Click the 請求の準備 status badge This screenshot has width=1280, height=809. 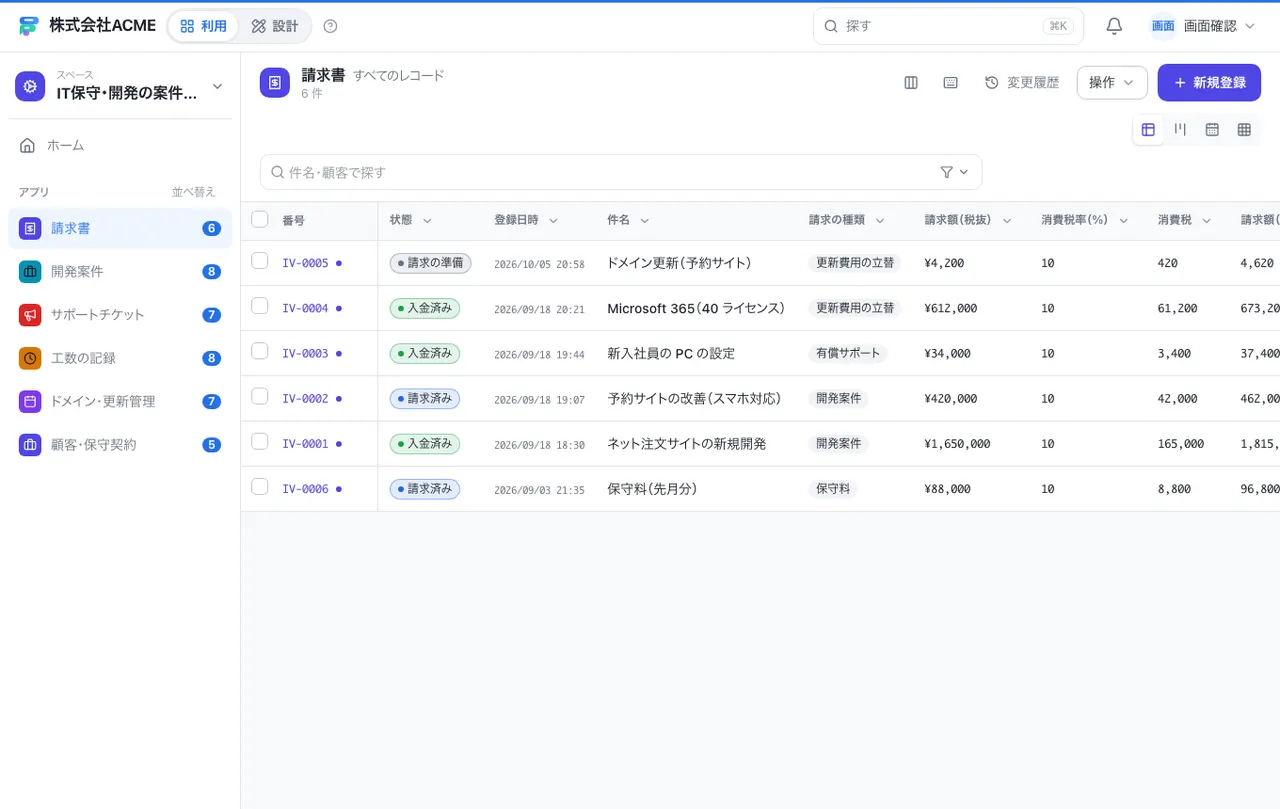[430, 263]
